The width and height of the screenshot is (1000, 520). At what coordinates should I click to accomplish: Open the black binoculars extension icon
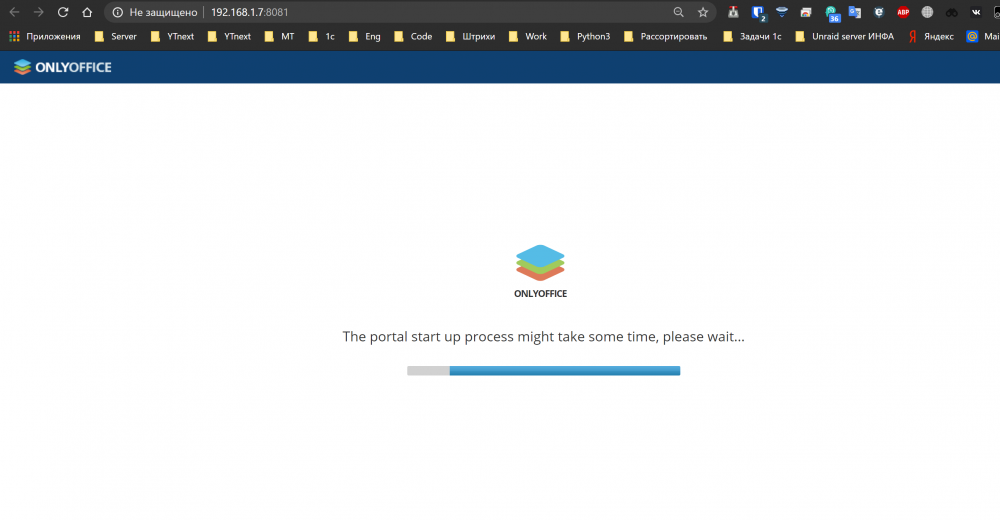[952, 12]
